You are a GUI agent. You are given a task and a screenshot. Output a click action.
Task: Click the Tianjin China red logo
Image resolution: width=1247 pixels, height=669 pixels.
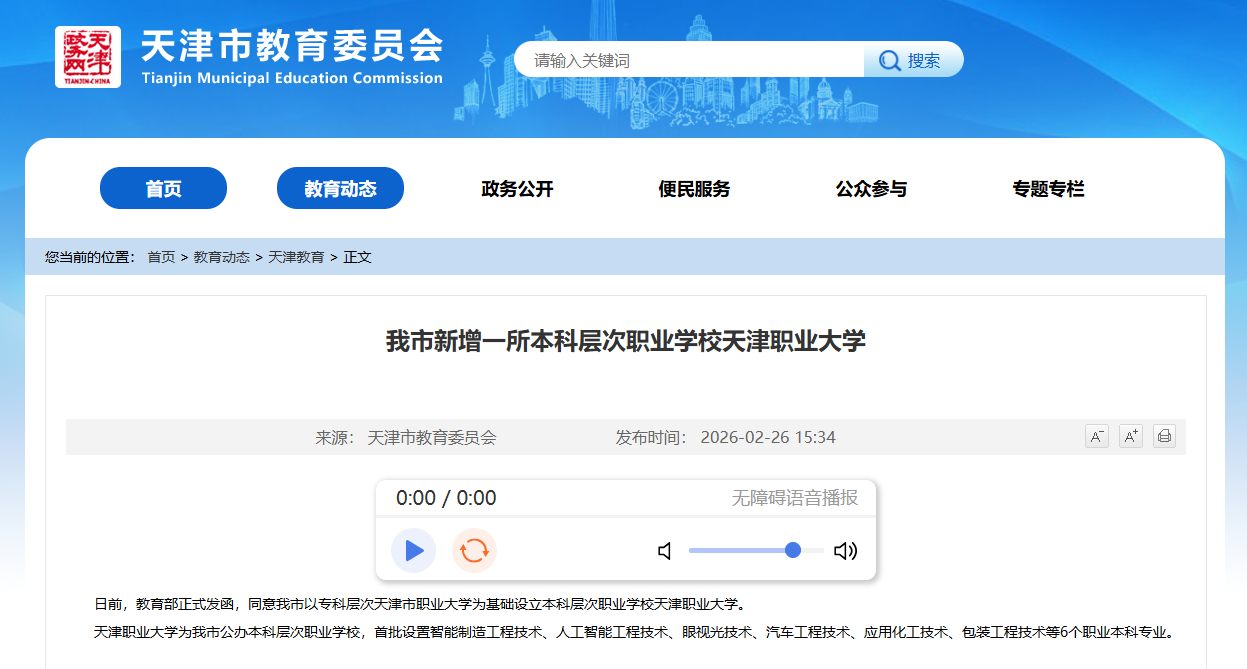tap(87, 57)
